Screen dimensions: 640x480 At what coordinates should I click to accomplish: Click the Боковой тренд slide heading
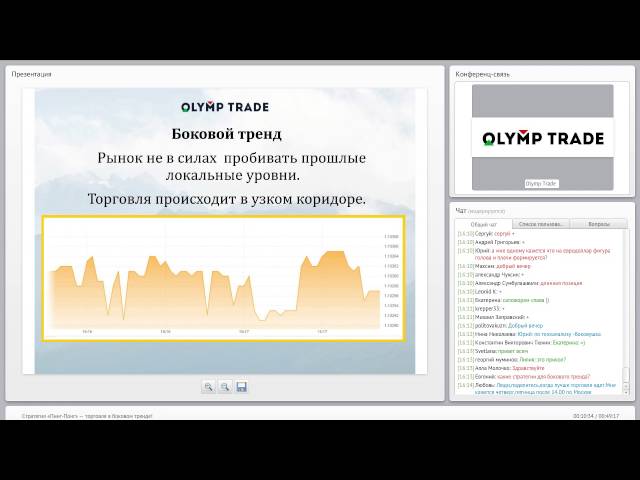coord(227,134)
